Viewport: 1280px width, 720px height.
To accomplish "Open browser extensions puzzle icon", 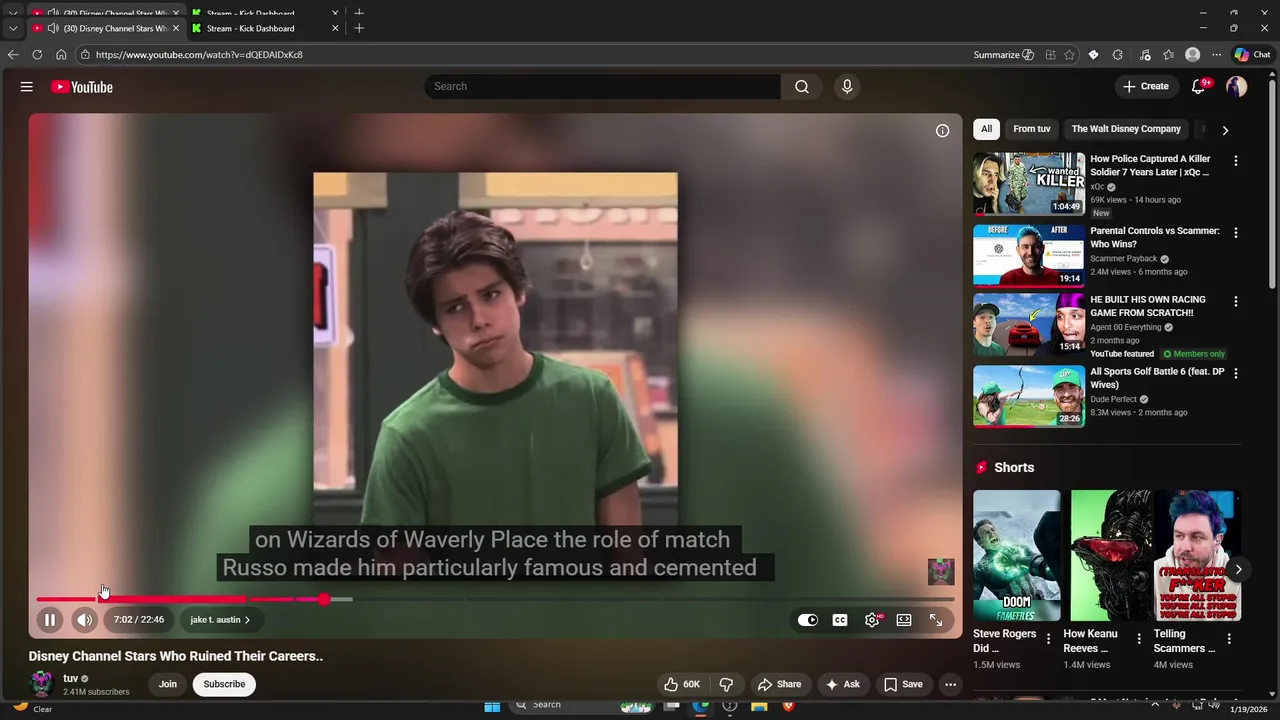I will pos(1118,55).
